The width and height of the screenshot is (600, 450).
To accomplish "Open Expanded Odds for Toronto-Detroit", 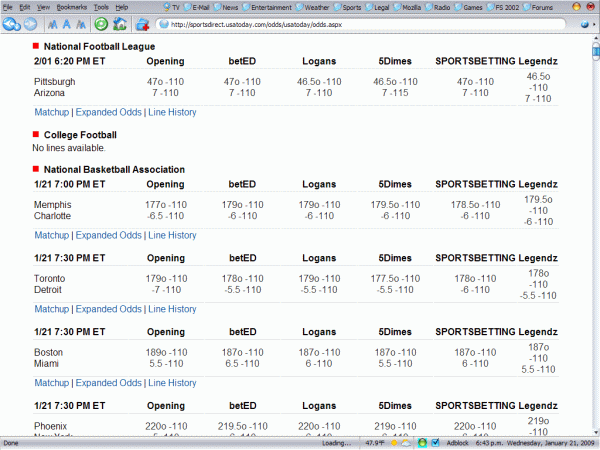I will [109, 309].
